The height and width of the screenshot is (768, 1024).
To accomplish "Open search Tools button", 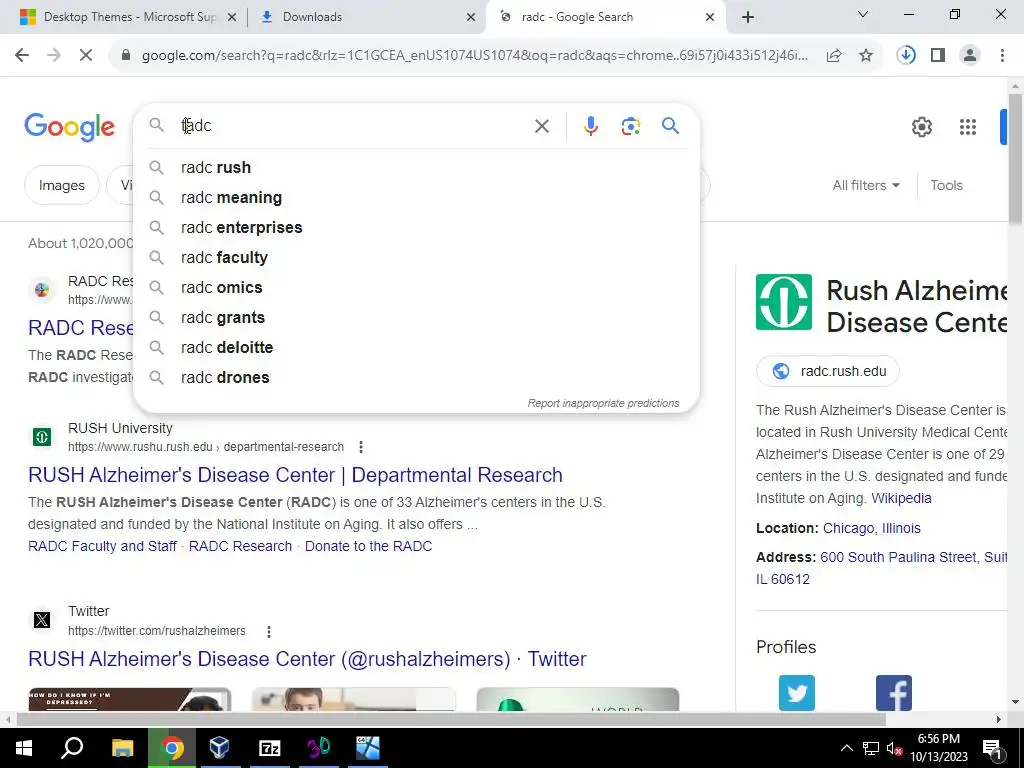I will pos(946,185).
